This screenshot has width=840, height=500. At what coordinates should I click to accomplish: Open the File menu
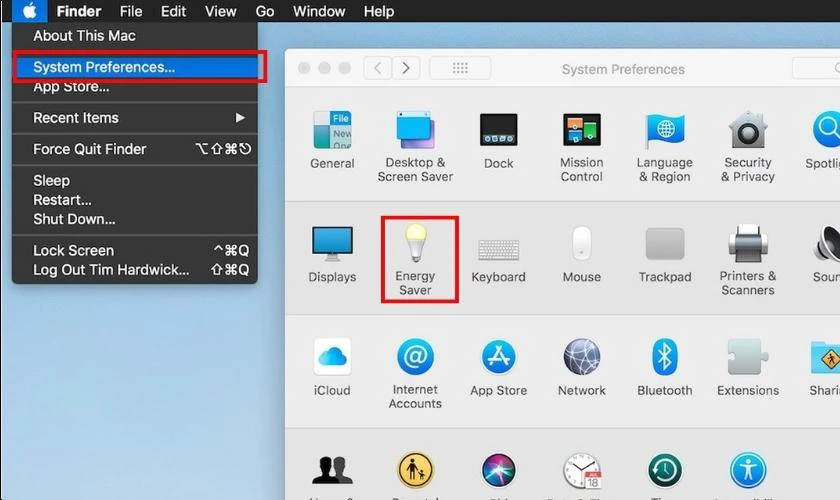click(x=131, y=11)
